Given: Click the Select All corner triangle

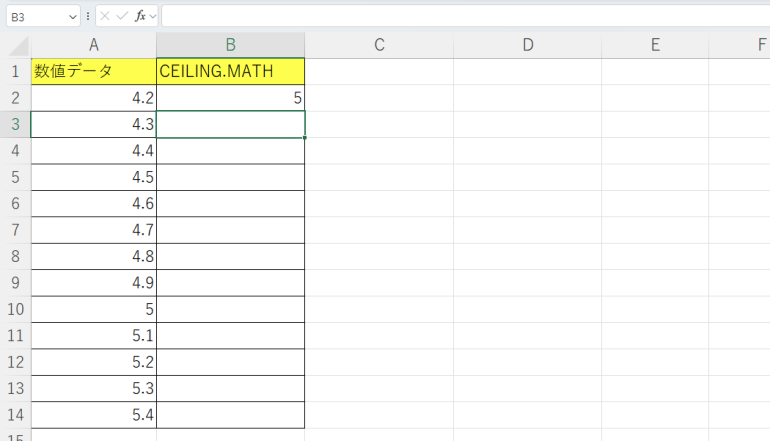Looking at the screenshot, I should pyautogui.click(x=18, y=45).
